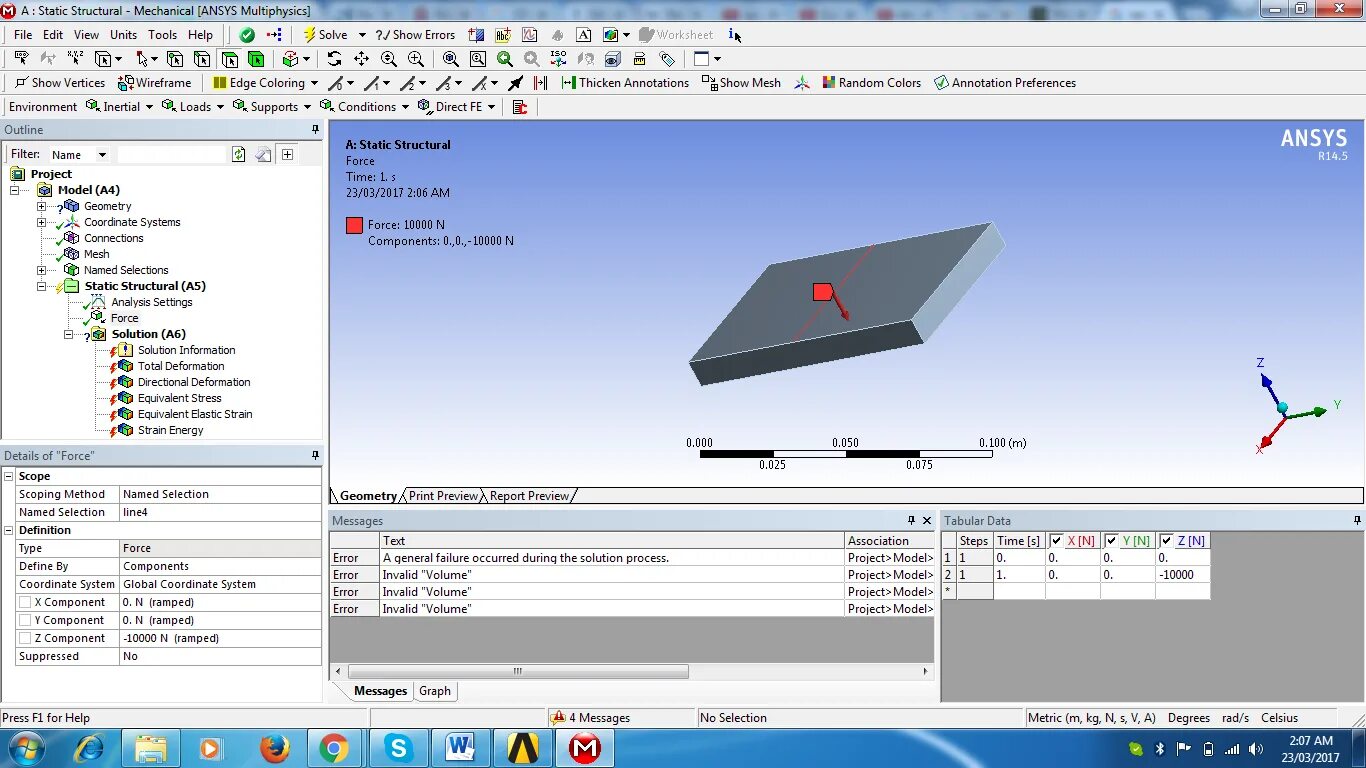The height and width of the screenshot is (768, 1366).
Task: Collapse the Solution (A6) node
Action: click(69, 334)
